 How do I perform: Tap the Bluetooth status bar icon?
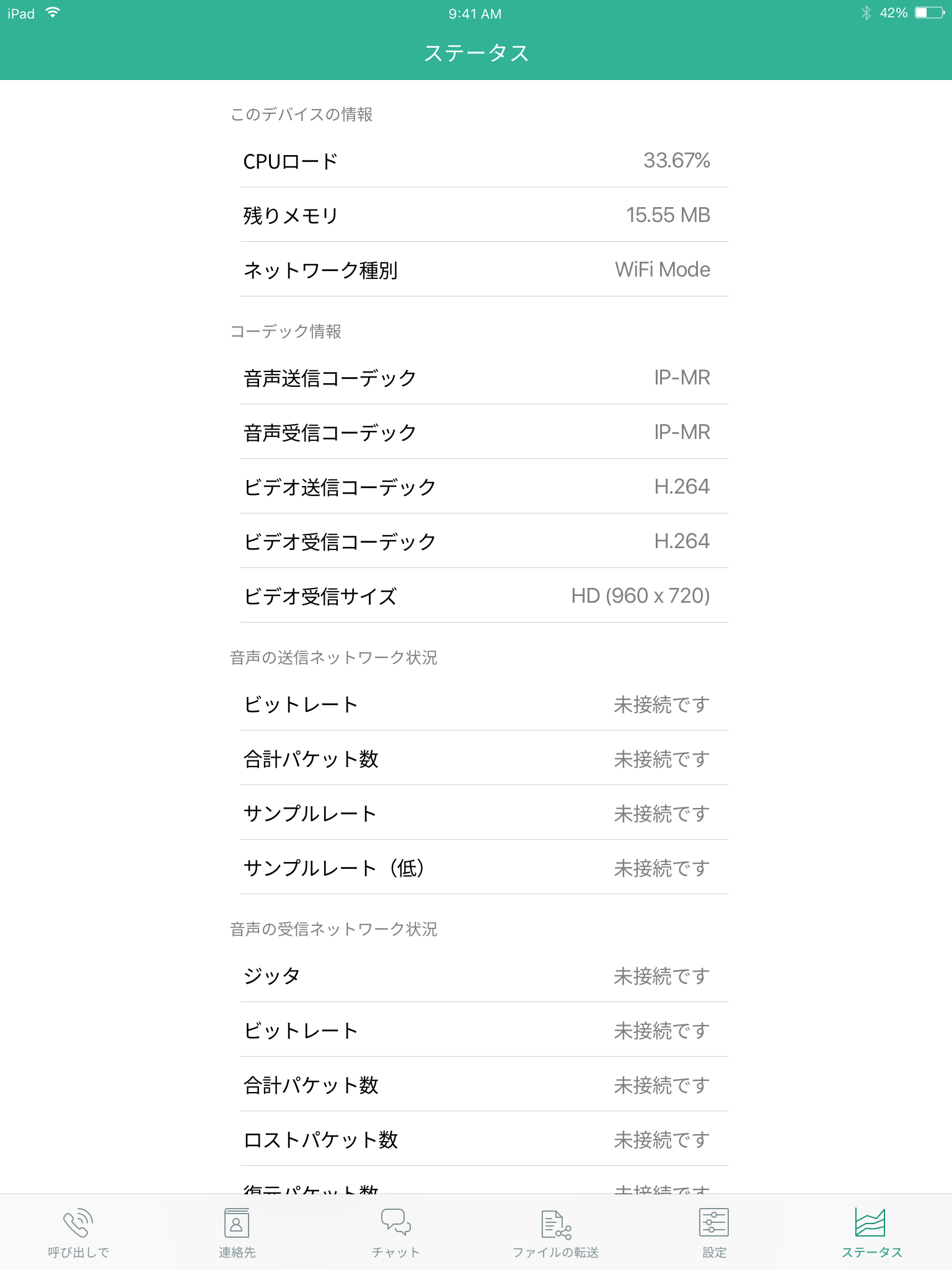(866, 13)
